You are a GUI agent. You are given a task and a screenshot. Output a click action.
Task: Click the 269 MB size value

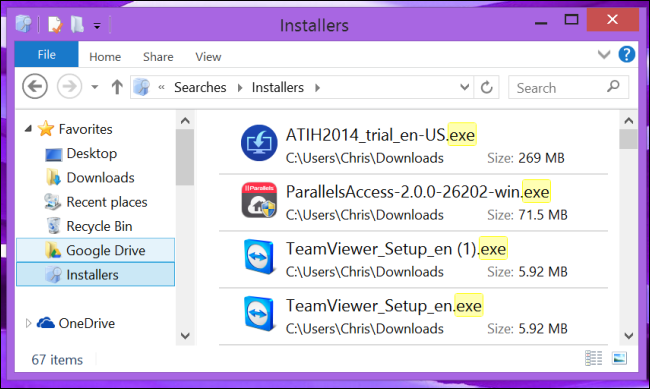541,158
